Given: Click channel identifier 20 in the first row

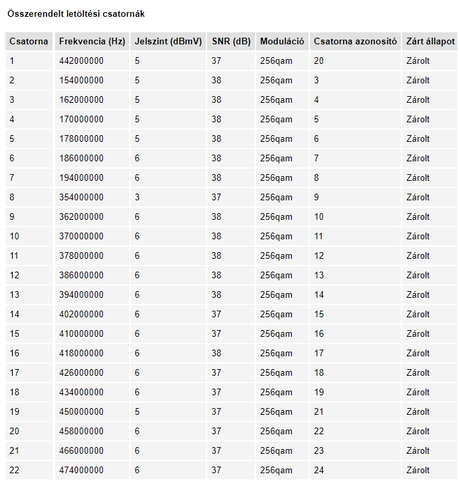Looking at the screenshot, I should click(319, 61).
